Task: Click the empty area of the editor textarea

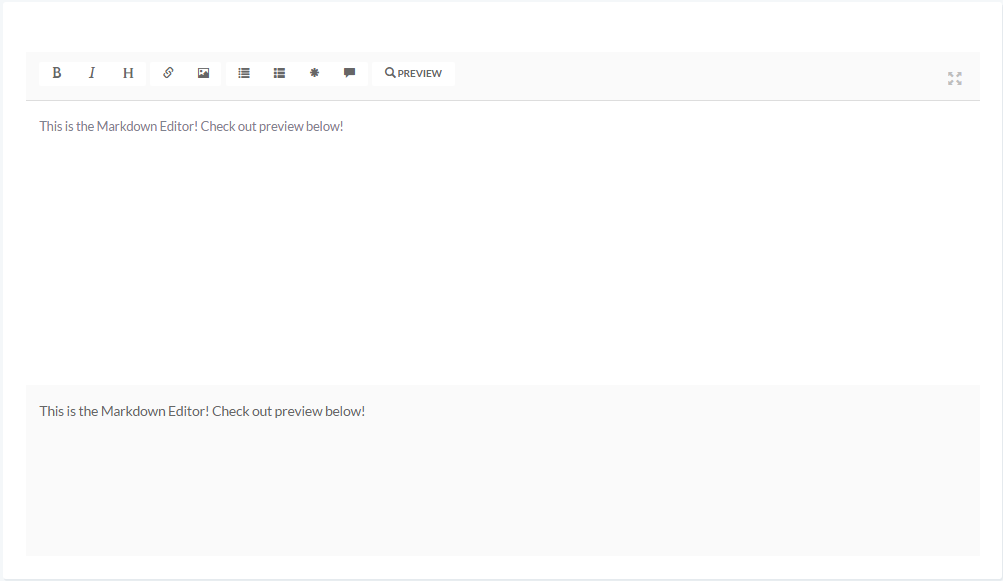Action: click(x=500, y=250)
